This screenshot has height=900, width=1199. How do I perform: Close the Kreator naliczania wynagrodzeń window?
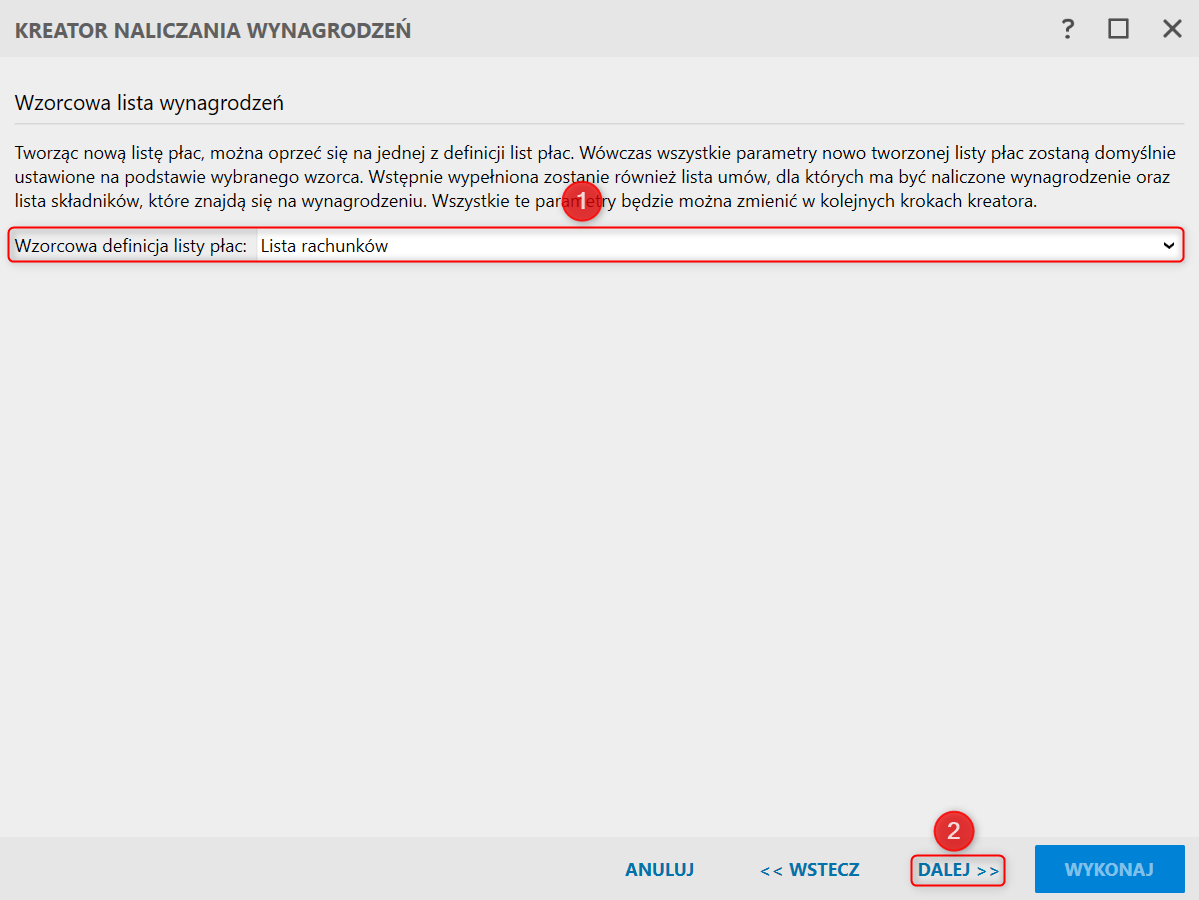pyautogui.click(x=1171, y=29)
